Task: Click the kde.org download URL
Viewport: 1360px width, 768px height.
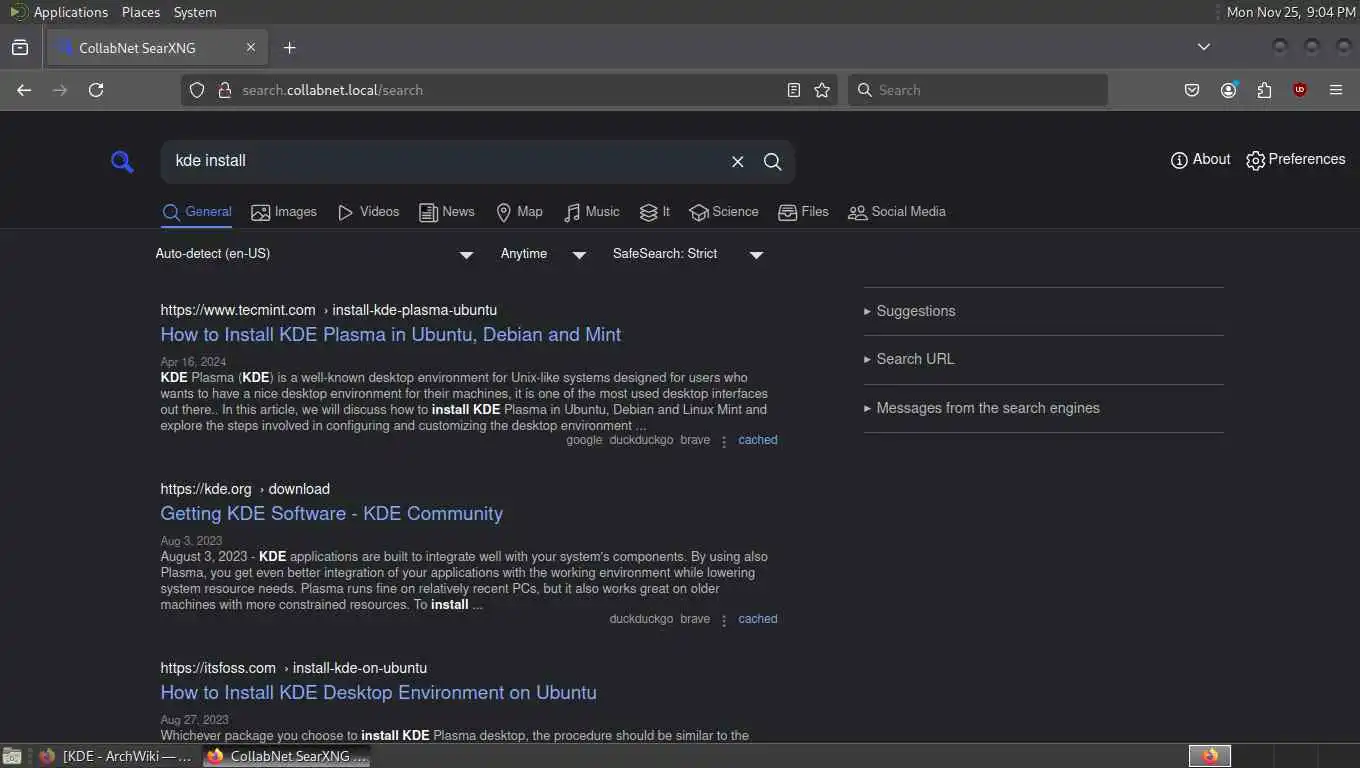Action: (245, 489)
